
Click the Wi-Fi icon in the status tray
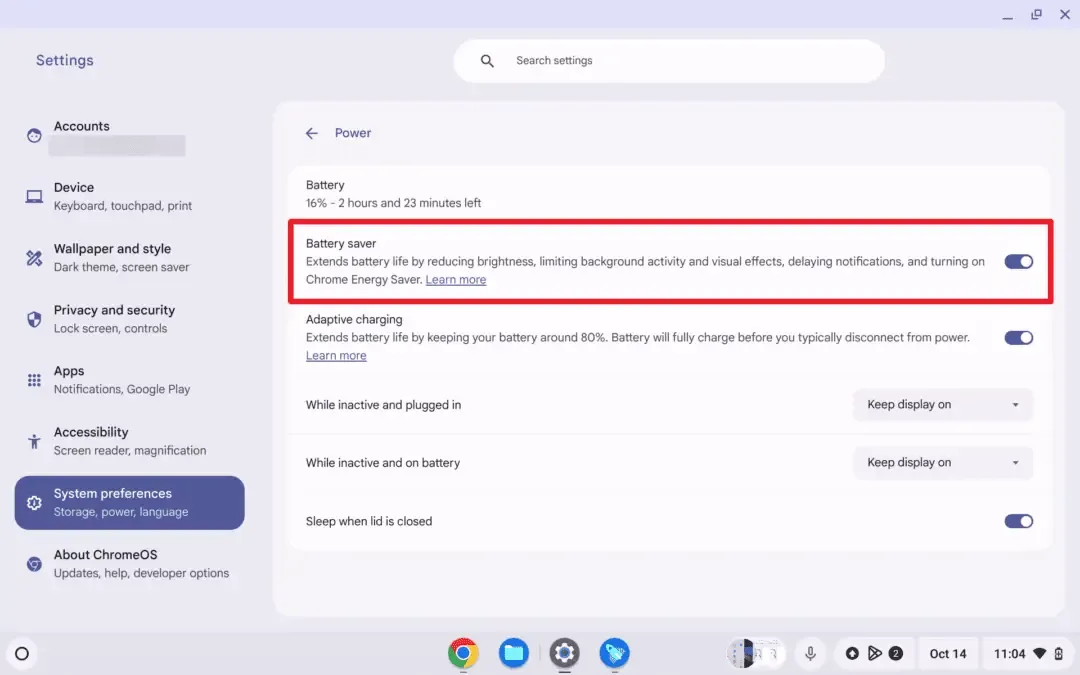1040,654
